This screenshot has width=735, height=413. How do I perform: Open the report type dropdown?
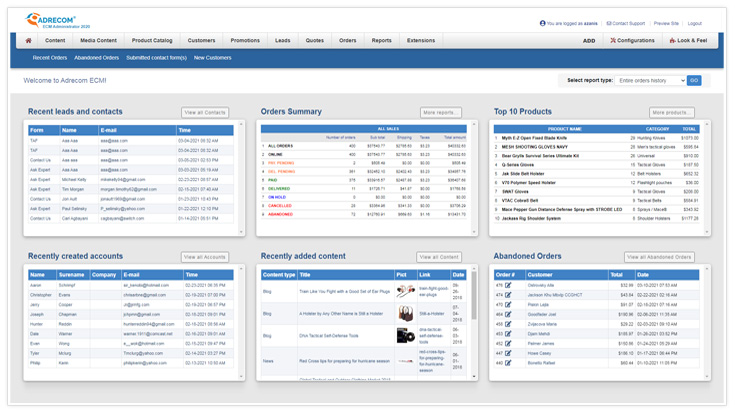click(x=651, y=81)
